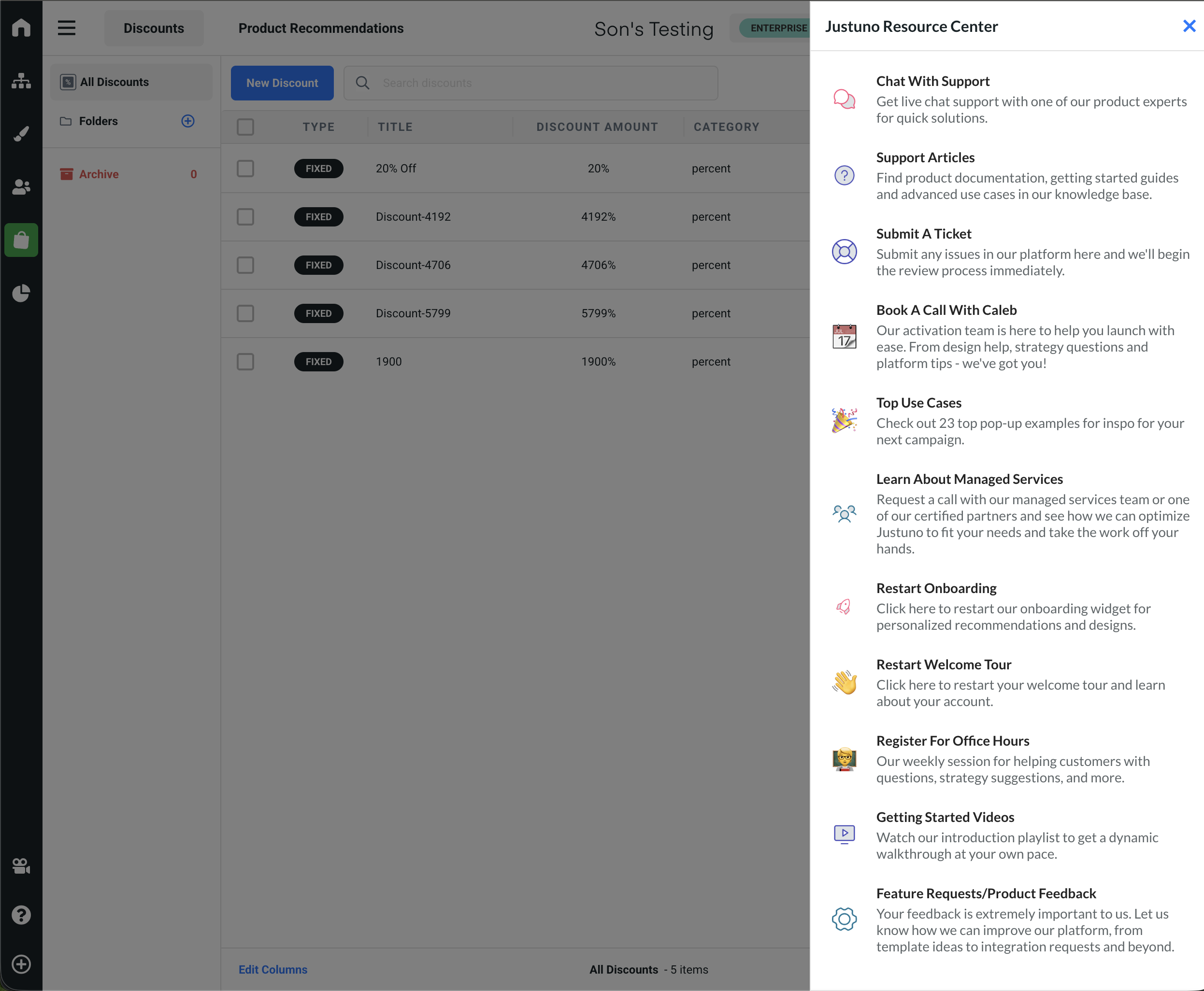Screen dimensions: 1204x991
Task: Open the paintbrush design icon in sidebar
Action: (x=21, y=134)
